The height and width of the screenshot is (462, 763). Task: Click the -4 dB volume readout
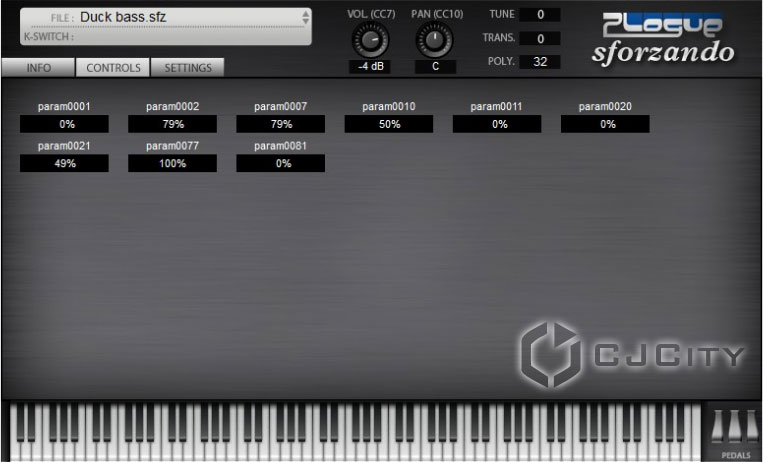tap(369, 67)
